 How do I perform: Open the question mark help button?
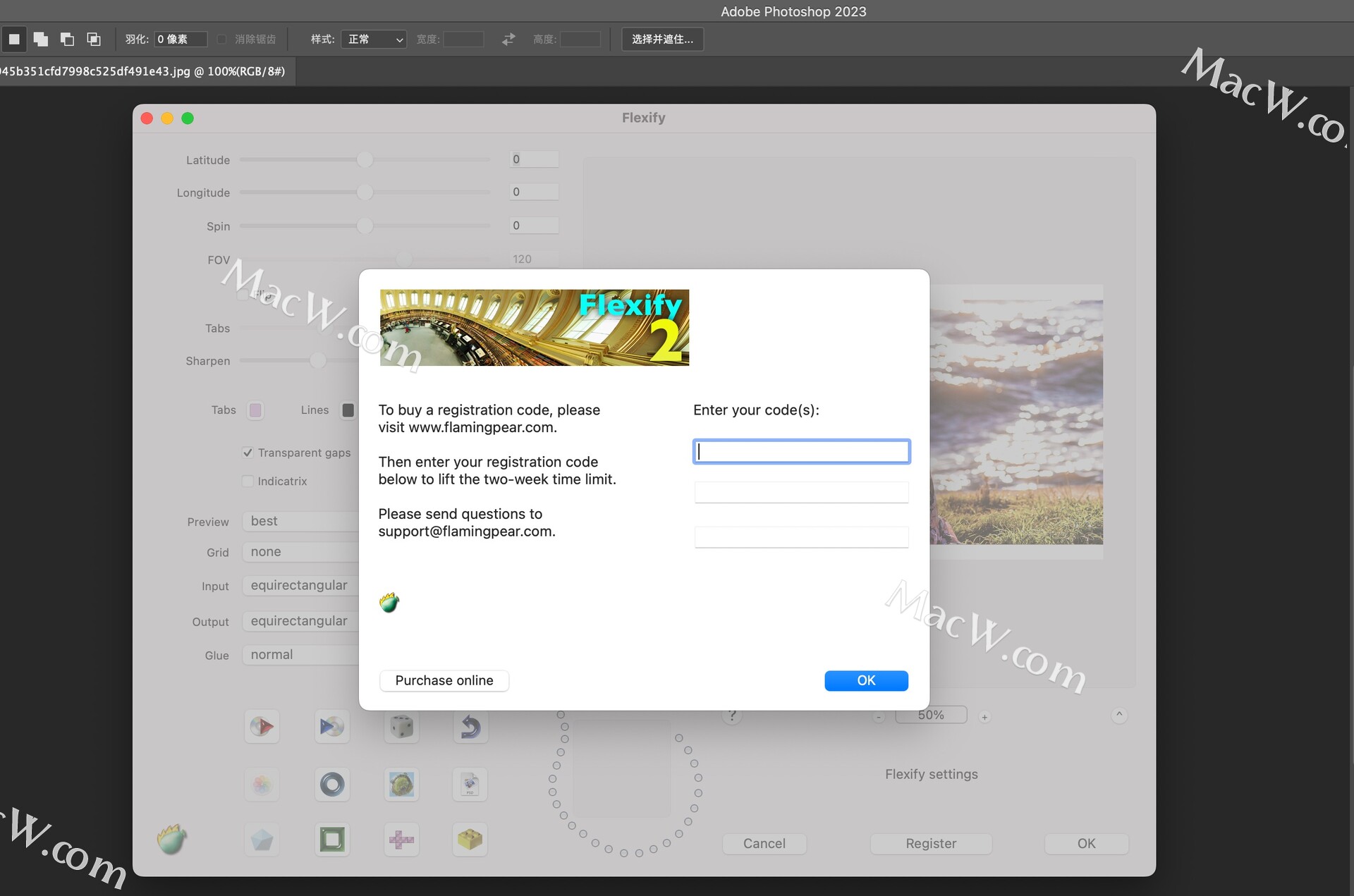(x=732, y=716)
